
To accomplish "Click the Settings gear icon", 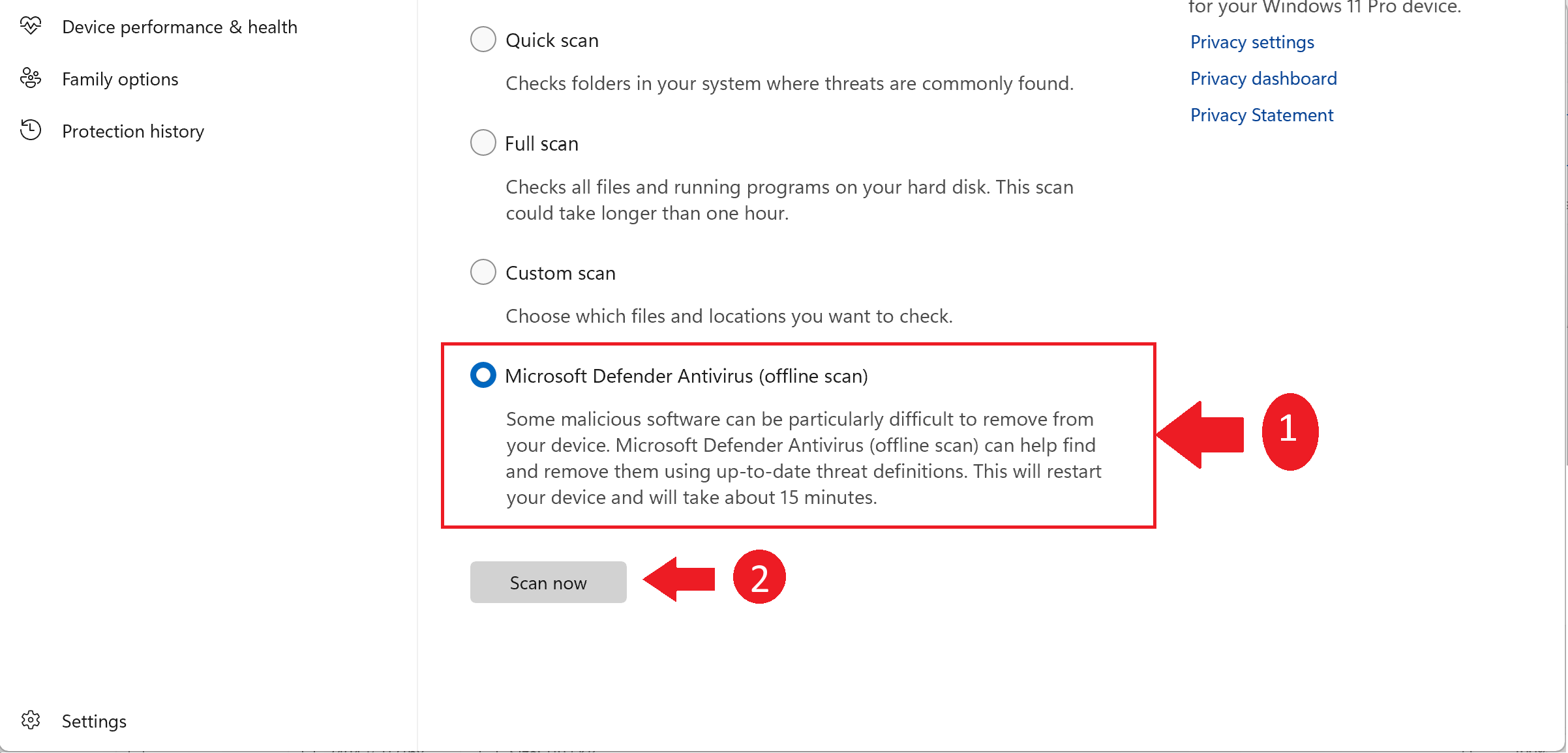I will click(x=30, y=720).
